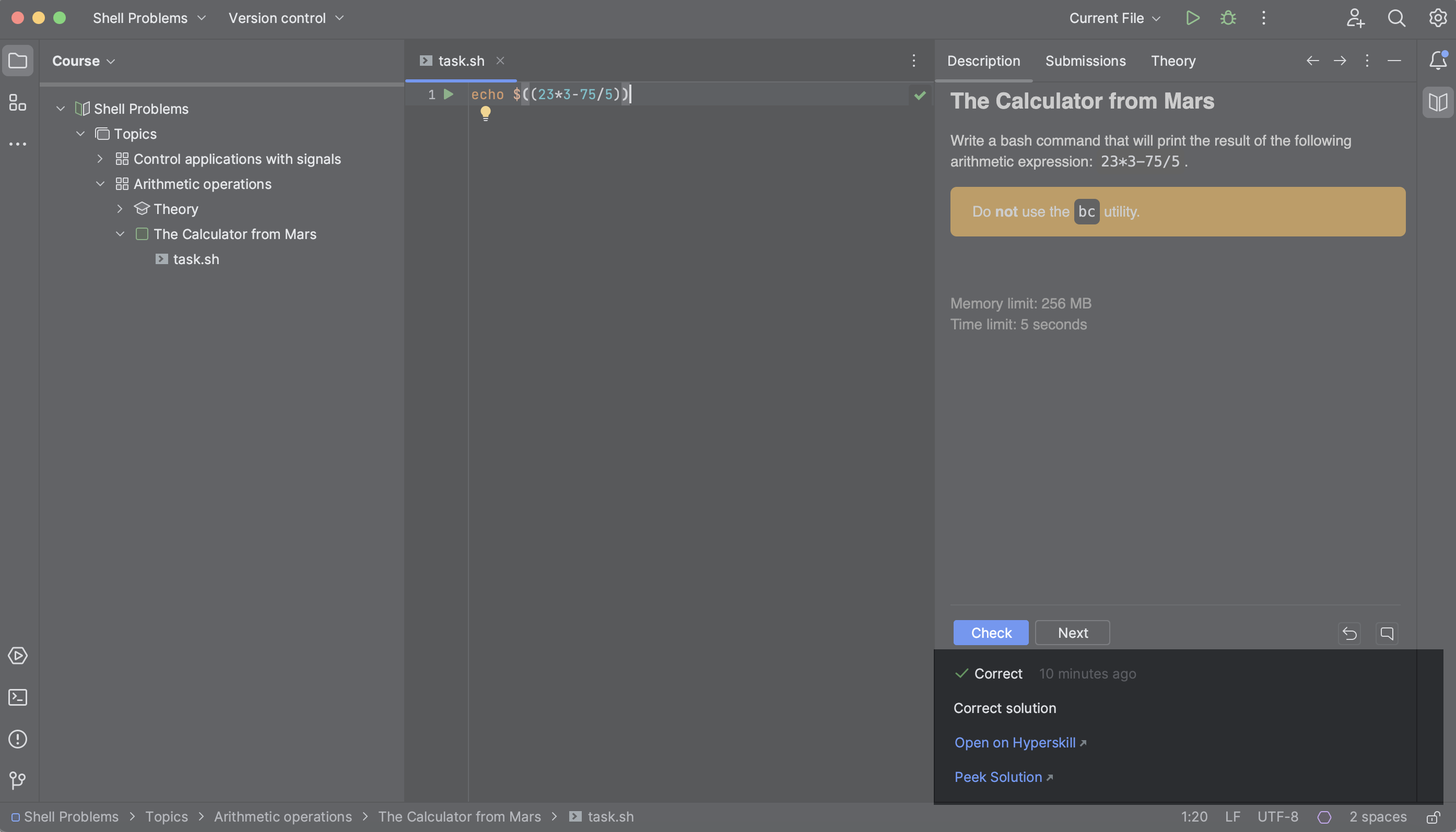Go to previous task with the left arrow
This screenshot has height=832, width=1456.
click(x=1312, y=61)
